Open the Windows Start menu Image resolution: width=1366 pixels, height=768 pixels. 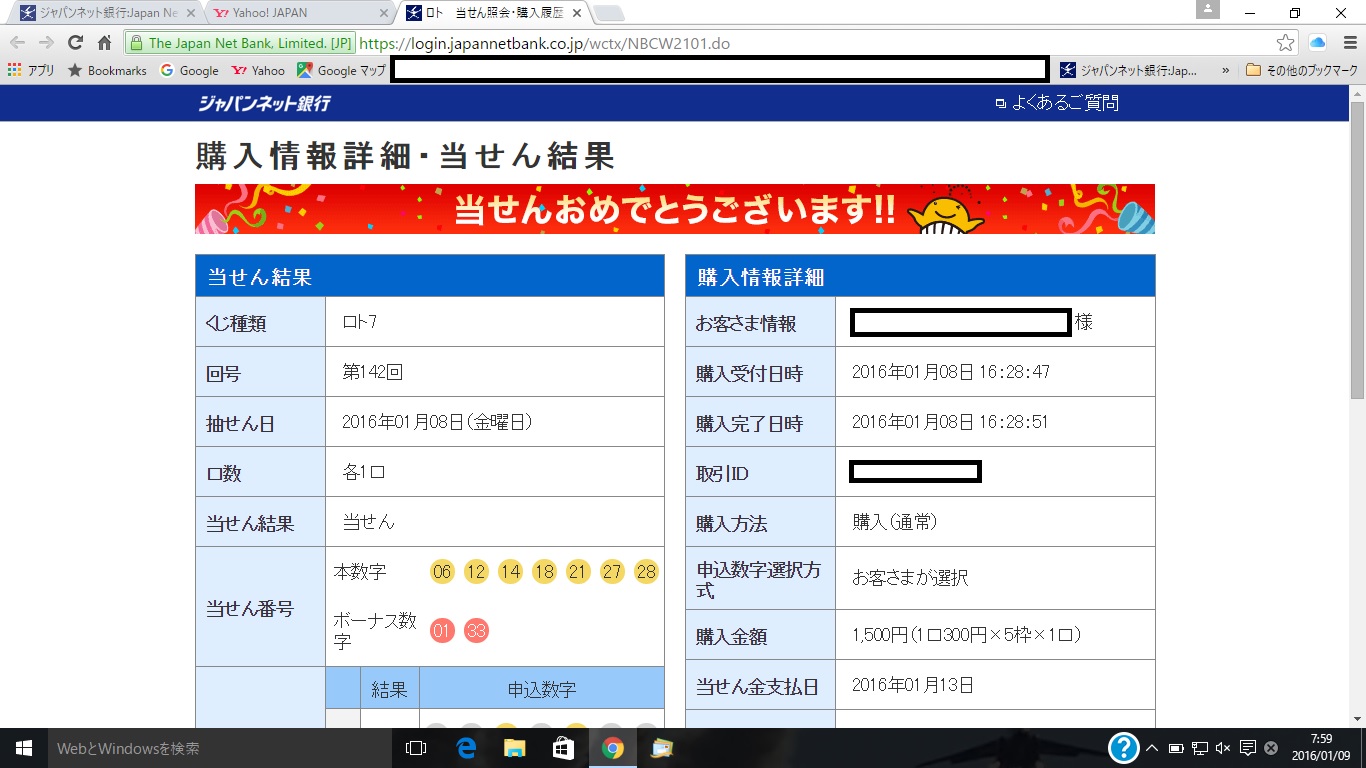(x=24, y=748)
